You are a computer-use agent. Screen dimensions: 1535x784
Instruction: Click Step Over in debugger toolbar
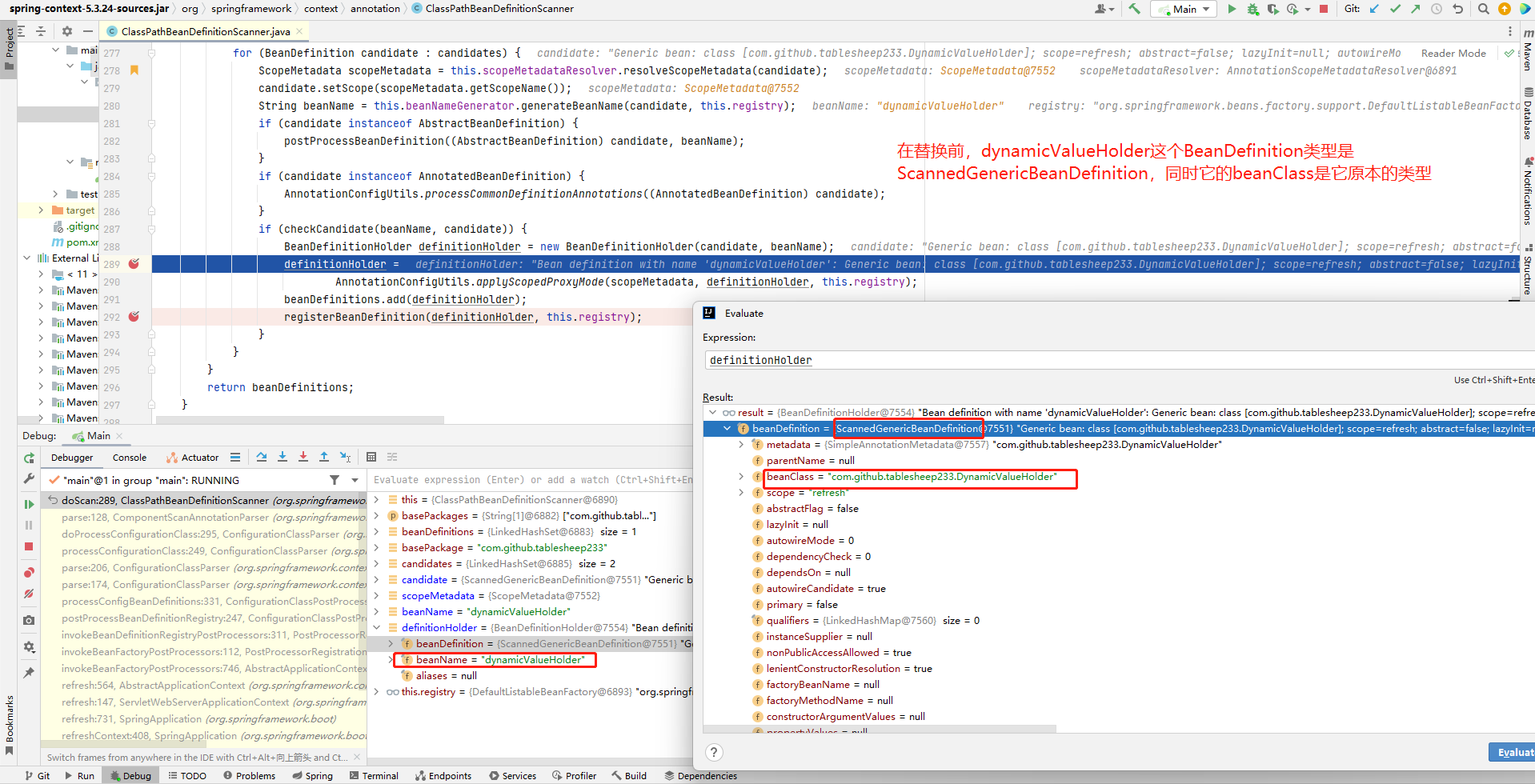(262, 457)
